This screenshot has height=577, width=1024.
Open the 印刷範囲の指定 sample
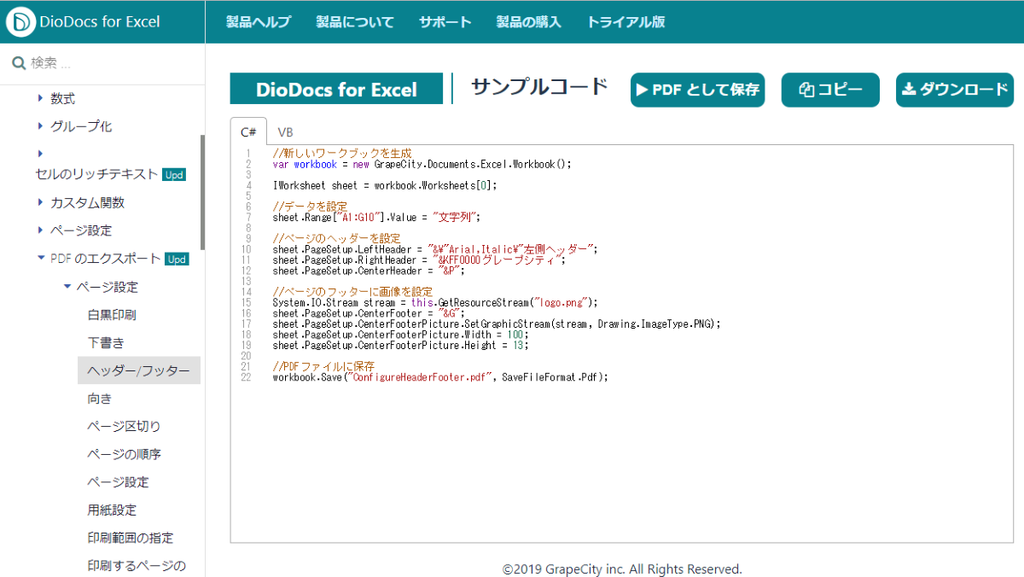point(131,538)
